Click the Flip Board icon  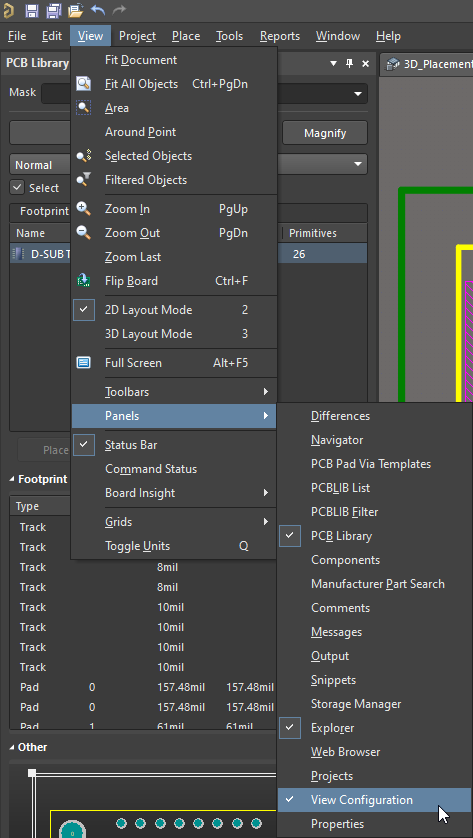click(83, 281)
